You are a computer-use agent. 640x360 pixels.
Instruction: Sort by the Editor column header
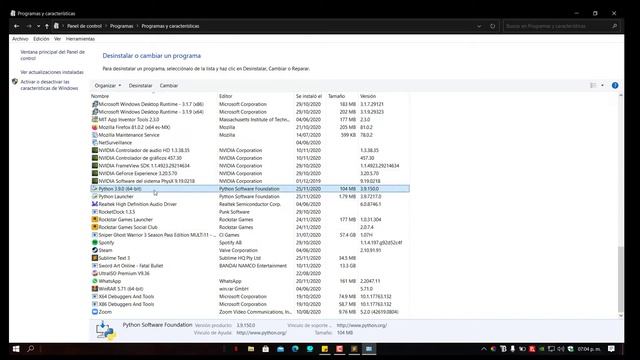225,96
